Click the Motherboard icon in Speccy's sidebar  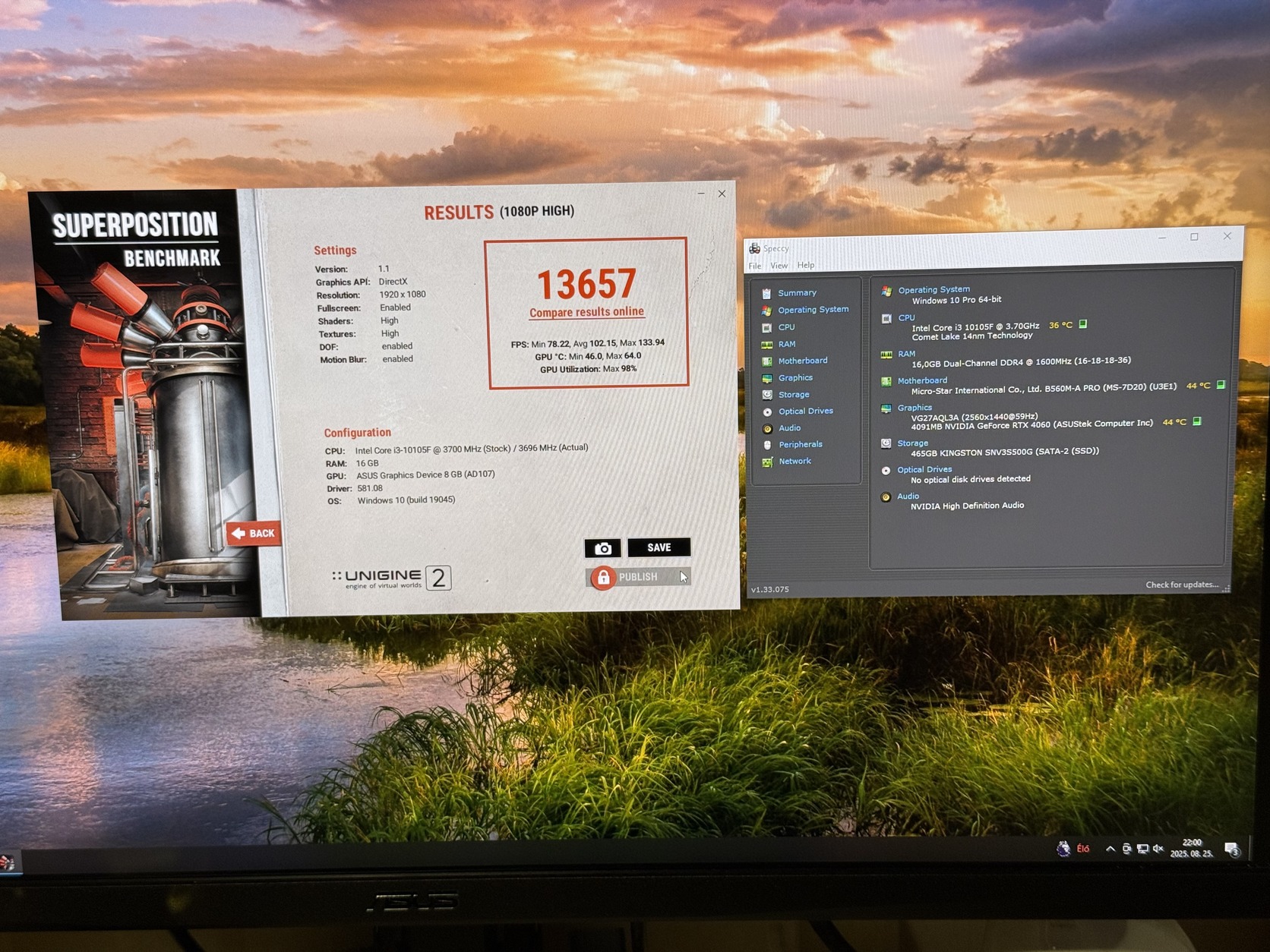click(x=766, y=361)
